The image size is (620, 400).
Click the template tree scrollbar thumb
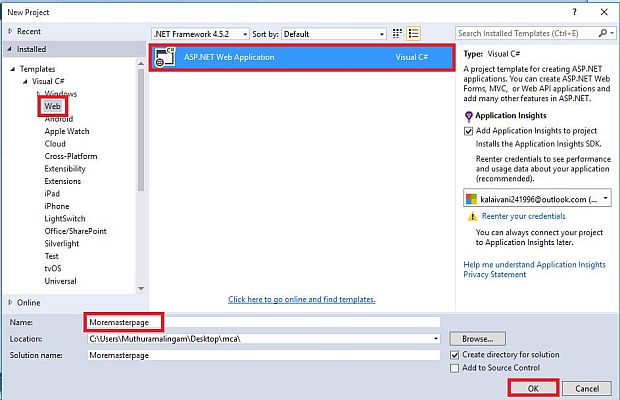141,130
